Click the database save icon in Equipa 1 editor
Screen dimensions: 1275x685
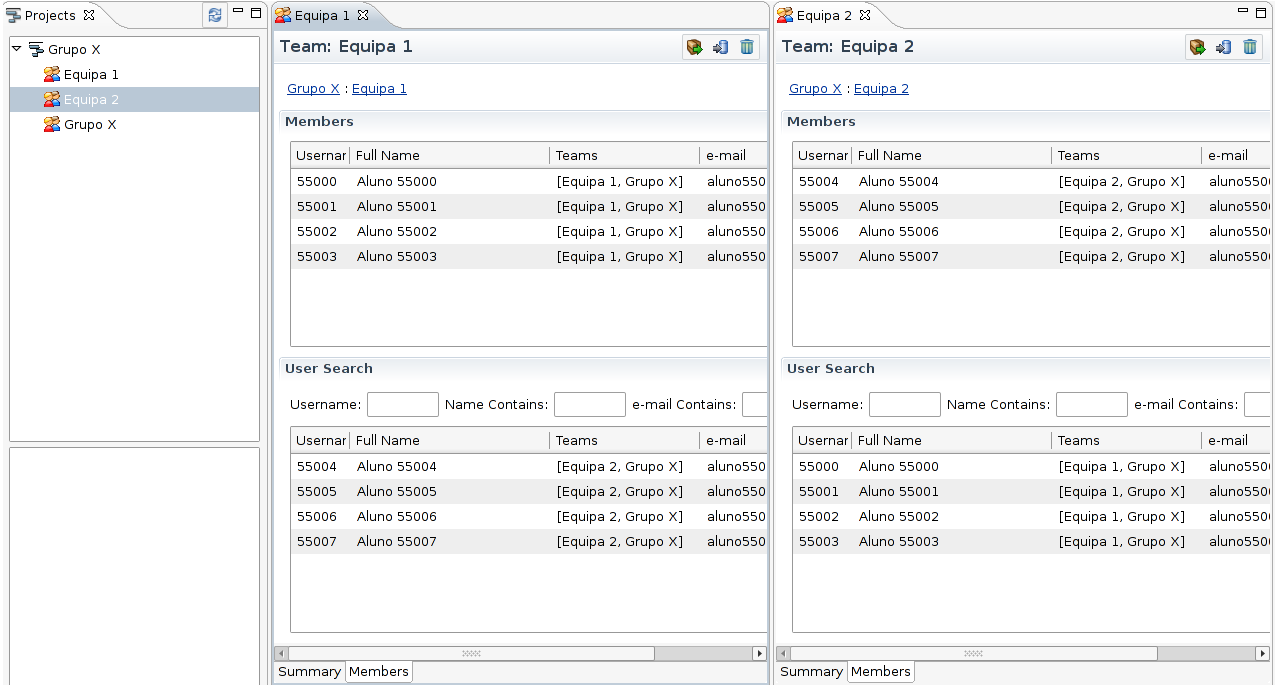point(720,47)
